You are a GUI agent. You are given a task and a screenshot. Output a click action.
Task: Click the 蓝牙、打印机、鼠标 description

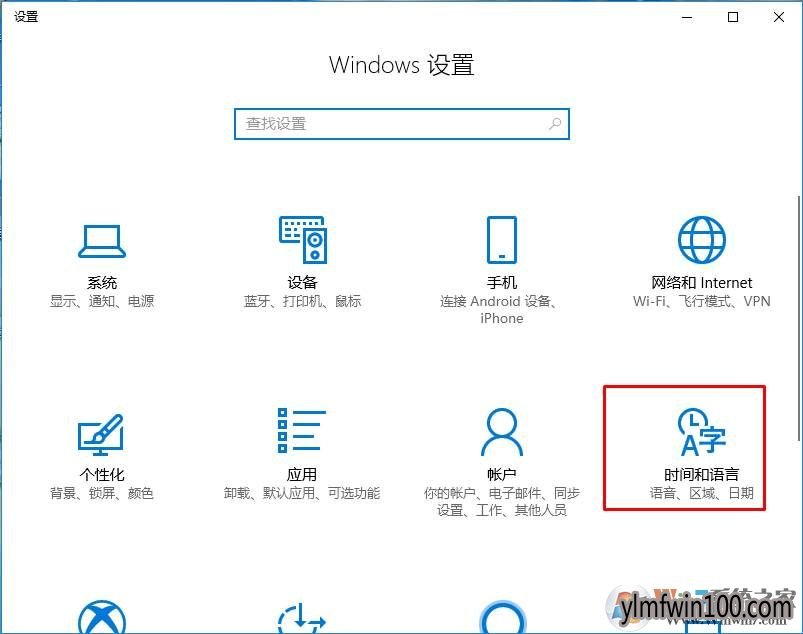pos(302,301)
